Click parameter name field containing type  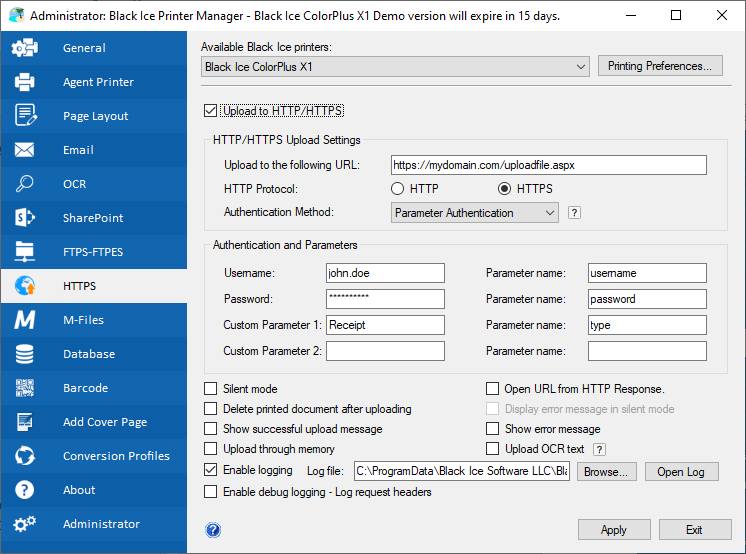647,325
